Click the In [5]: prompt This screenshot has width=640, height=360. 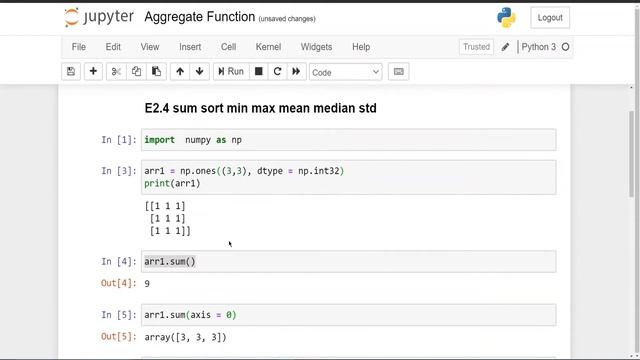coord(119,315)
